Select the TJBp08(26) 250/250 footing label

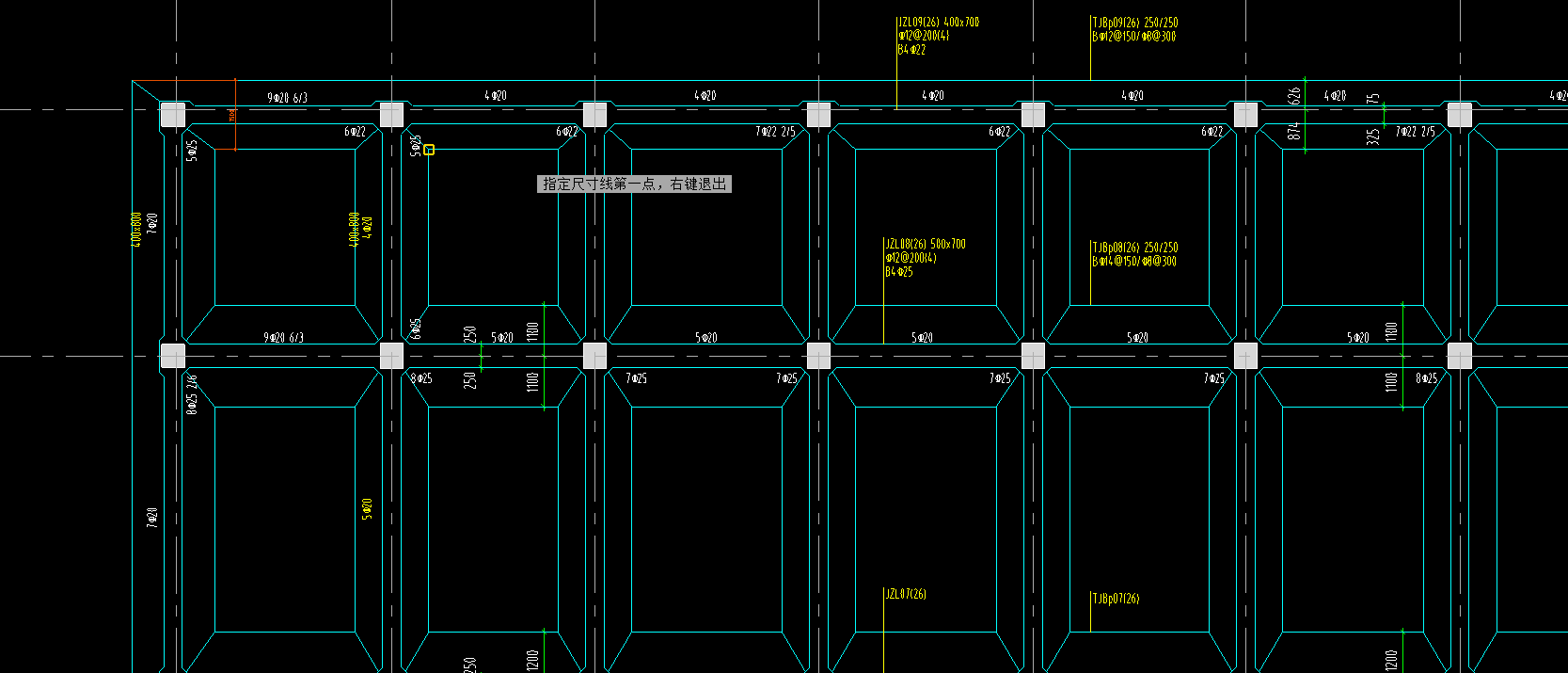point(1135,248)
